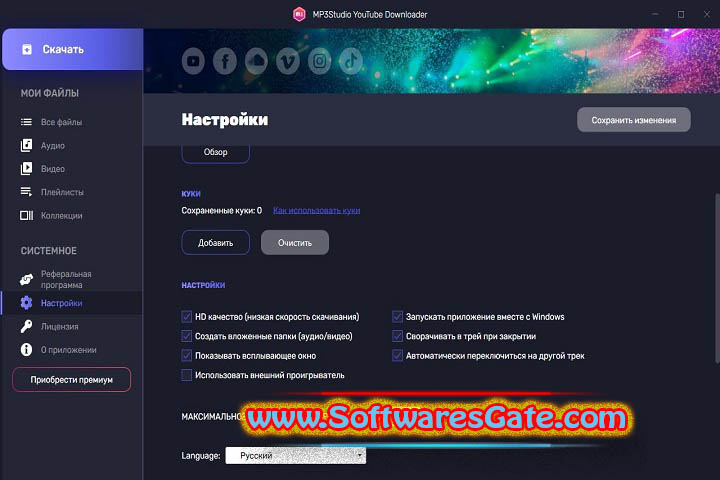Select Настройки in sidebar

pos(72,303)
